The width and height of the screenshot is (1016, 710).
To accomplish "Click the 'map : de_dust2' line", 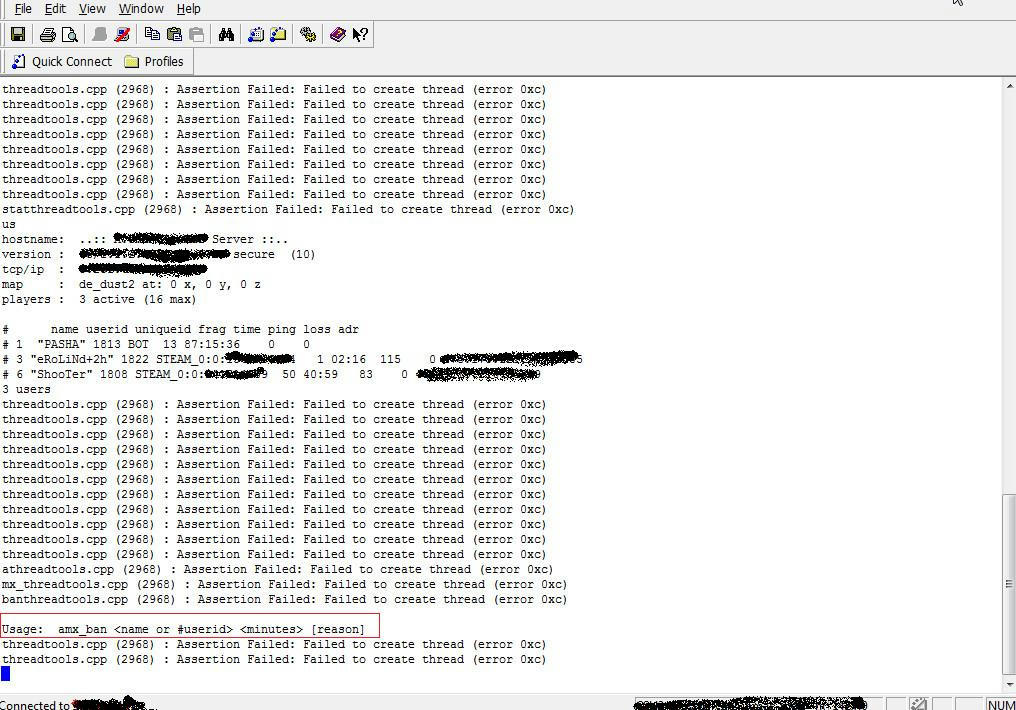I will (131, 284).
